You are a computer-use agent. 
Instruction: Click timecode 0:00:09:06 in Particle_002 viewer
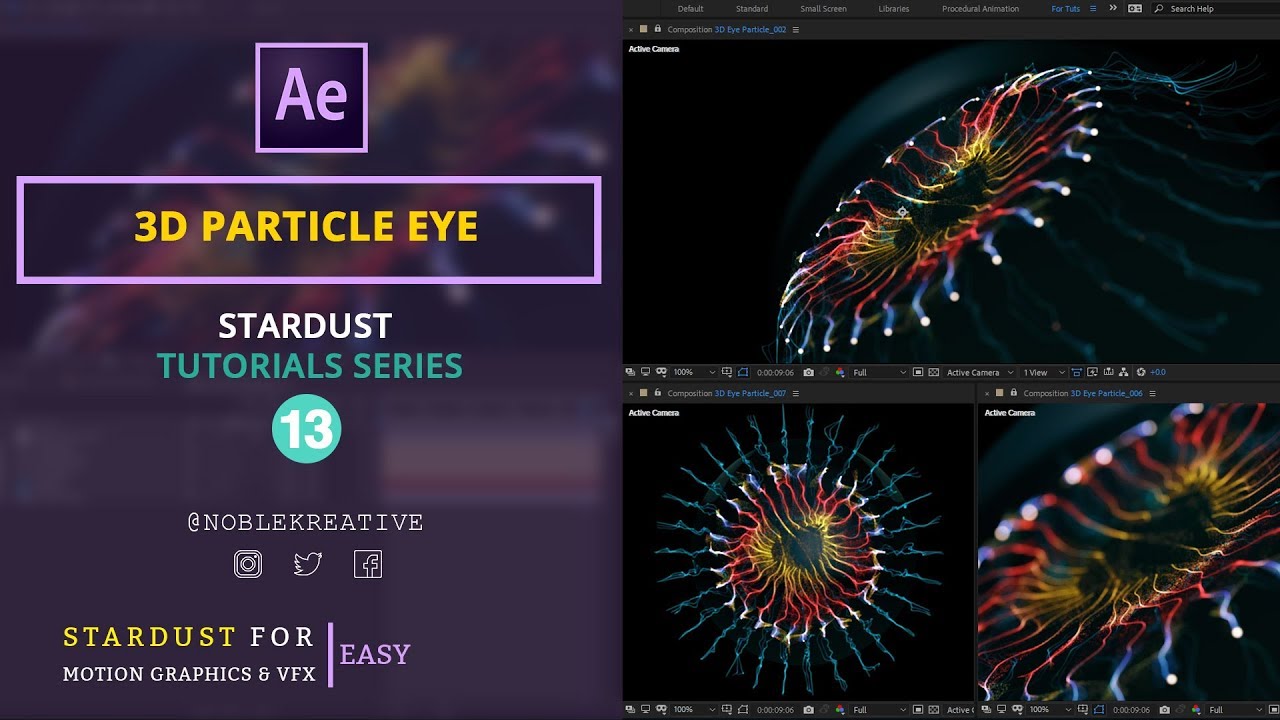coord(776,372)
